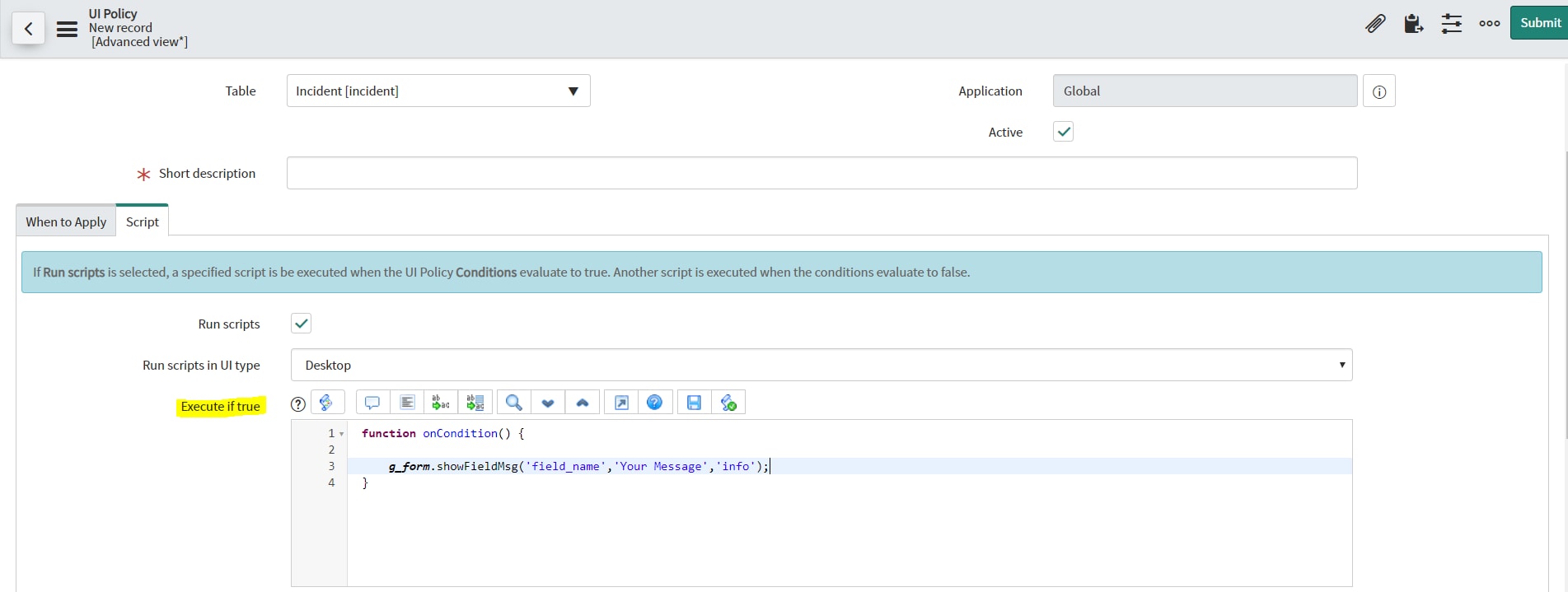Toggle the syntax editor script icon

tap(327, 403)
